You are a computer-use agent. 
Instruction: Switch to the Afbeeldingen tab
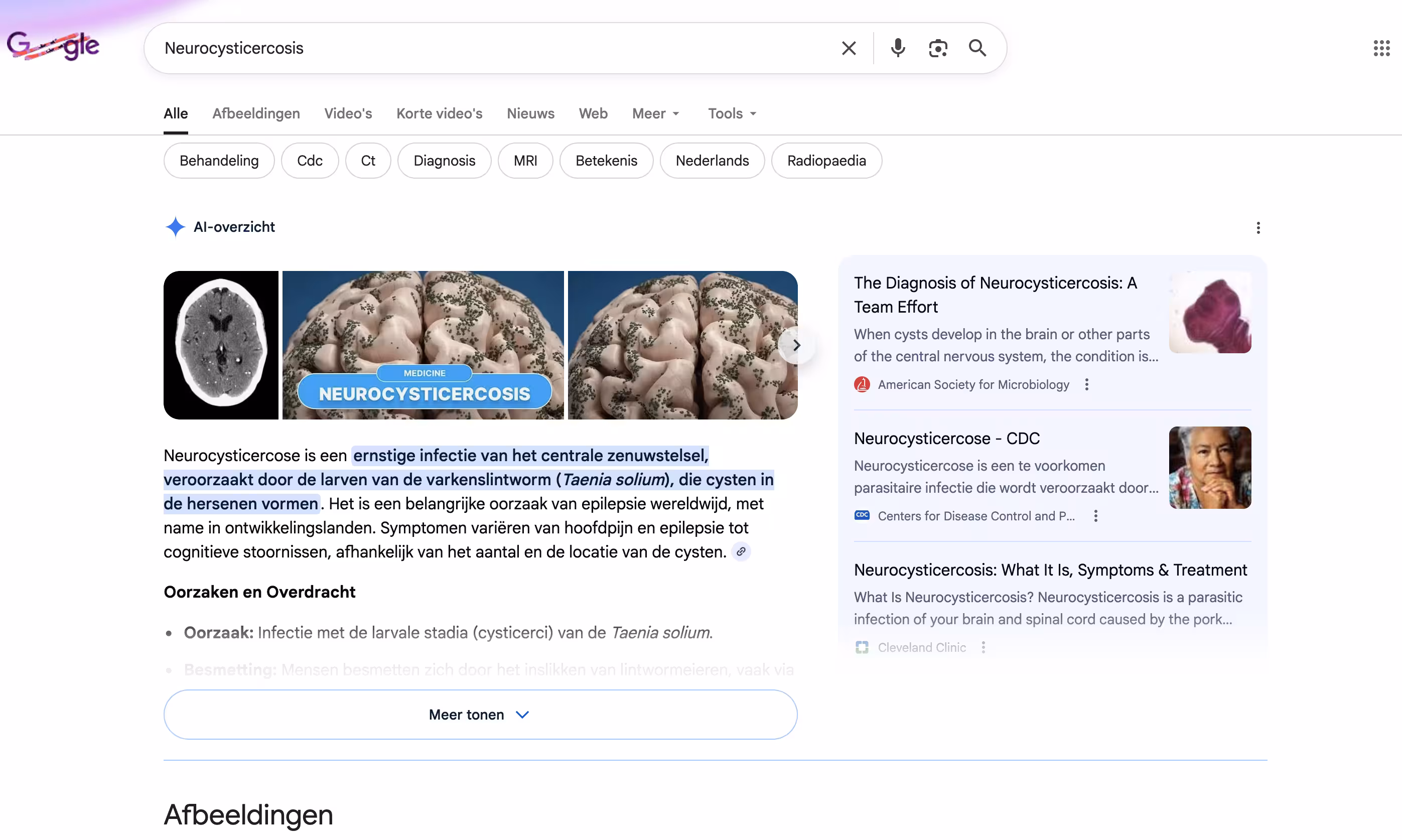pos(256,113)
